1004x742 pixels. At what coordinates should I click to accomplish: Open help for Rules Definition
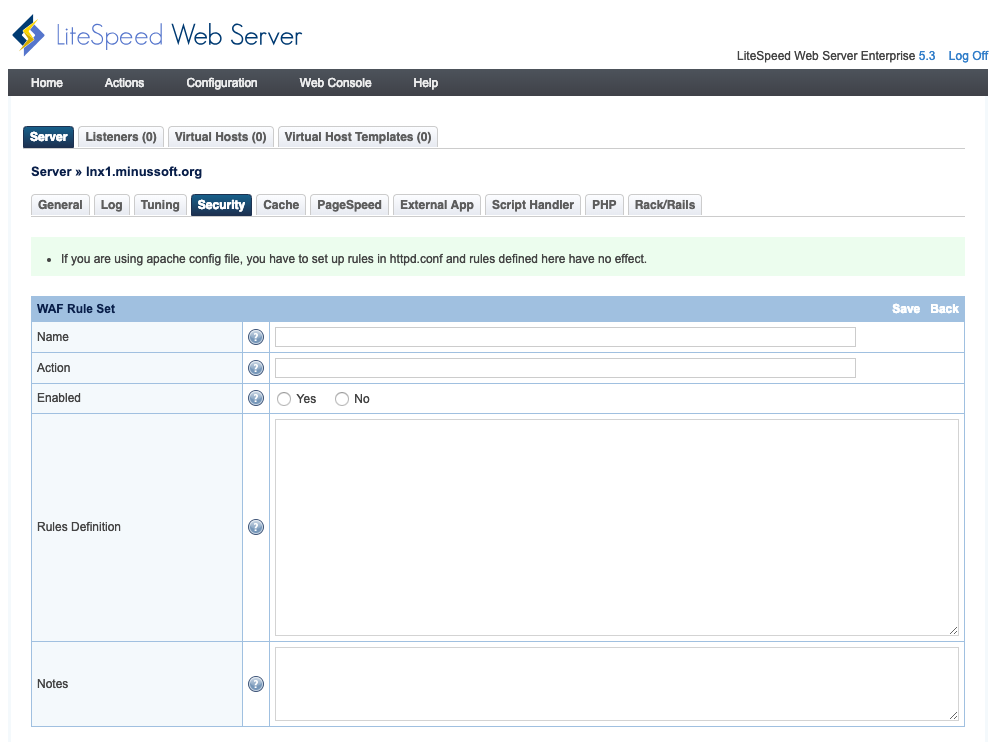[256, 527]
